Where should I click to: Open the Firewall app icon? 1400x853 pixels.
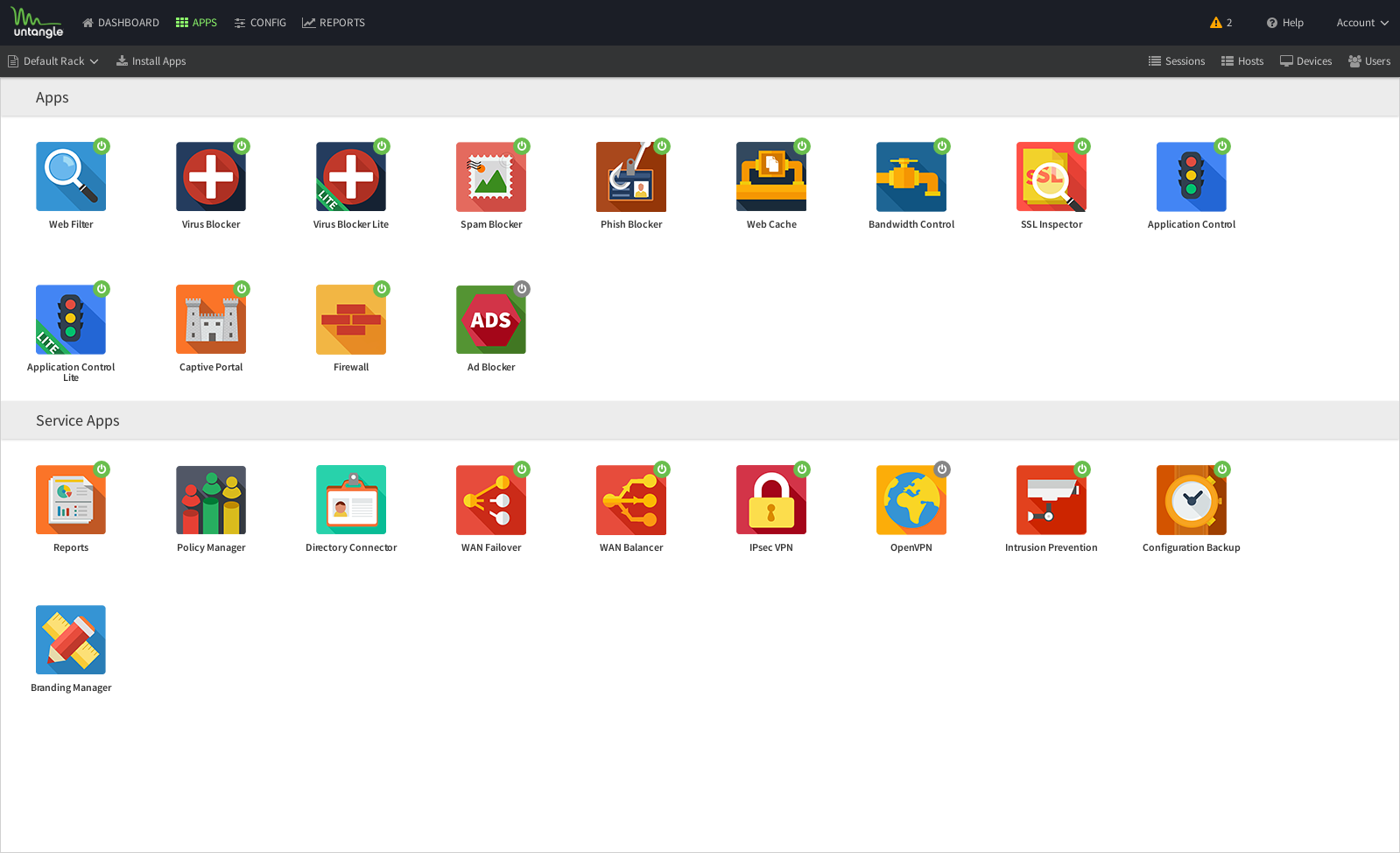pyautogui.click(x=351, y=320)
